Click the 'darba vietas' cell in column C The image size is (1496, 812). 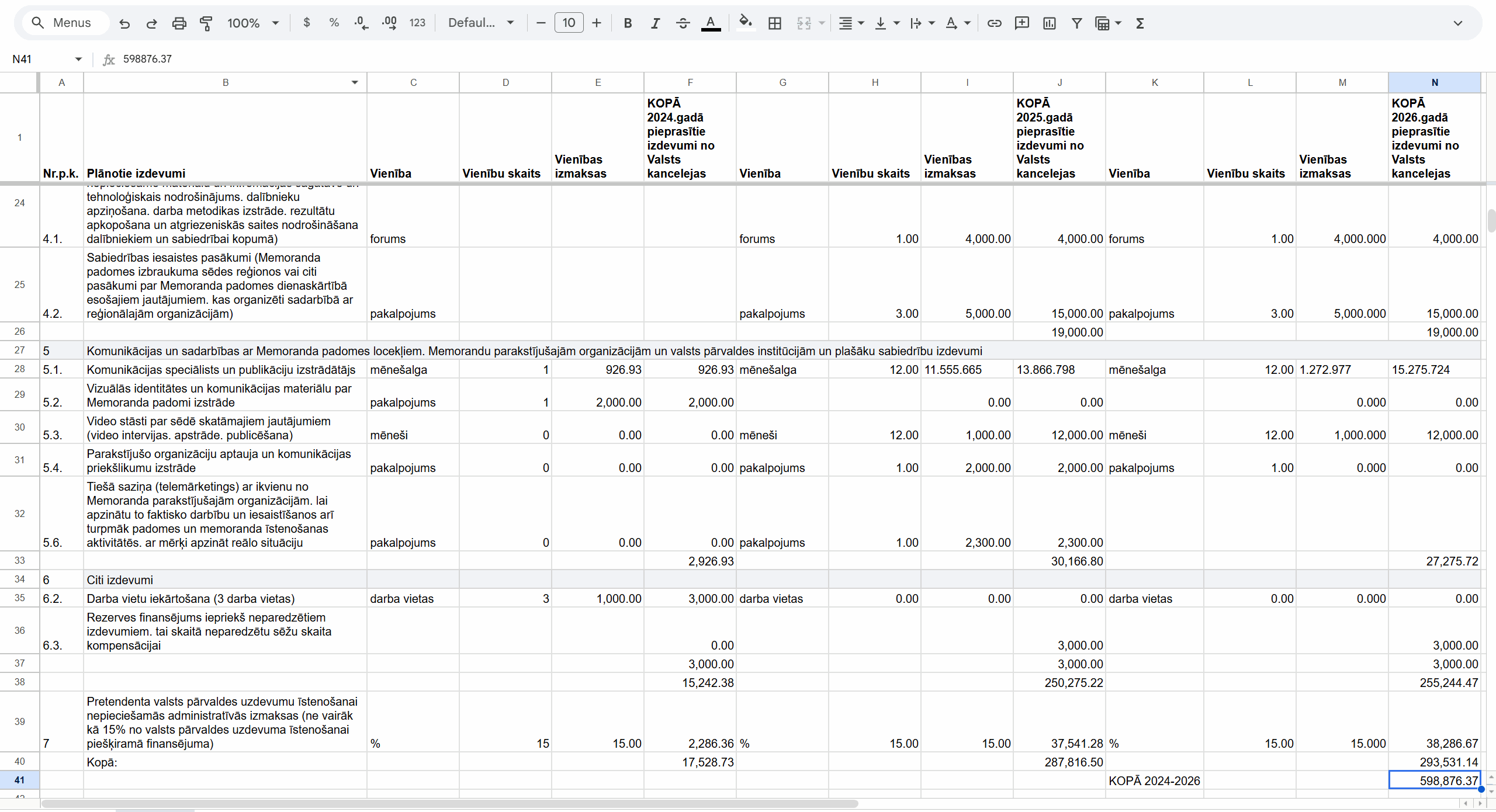tap(413, 598)
